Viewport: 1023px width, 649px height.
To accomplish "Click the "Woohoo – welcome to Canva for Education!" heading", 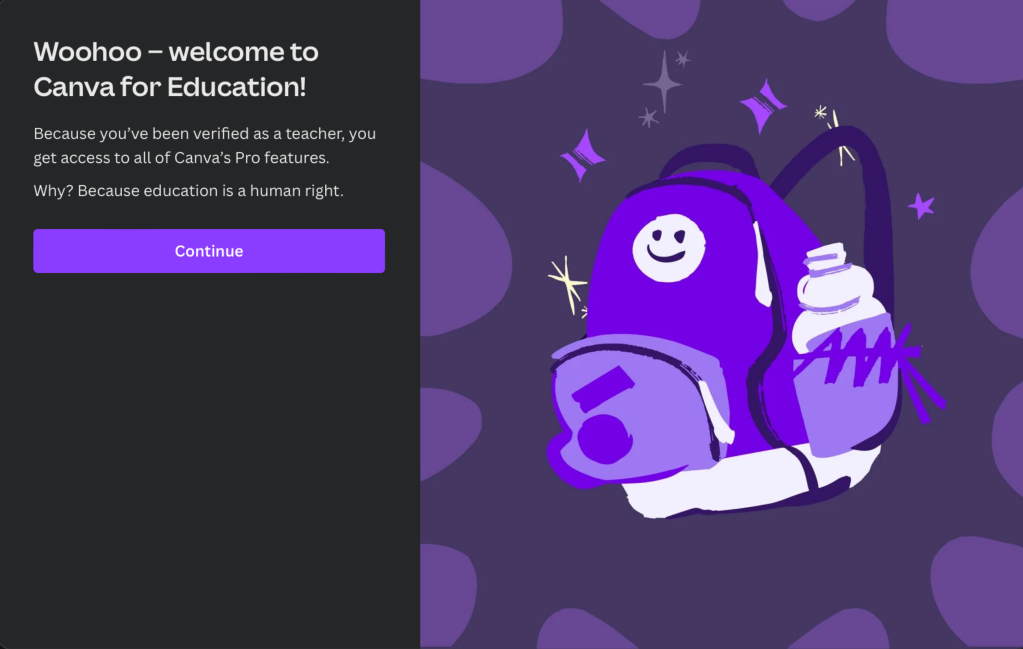I will (176, 69).
